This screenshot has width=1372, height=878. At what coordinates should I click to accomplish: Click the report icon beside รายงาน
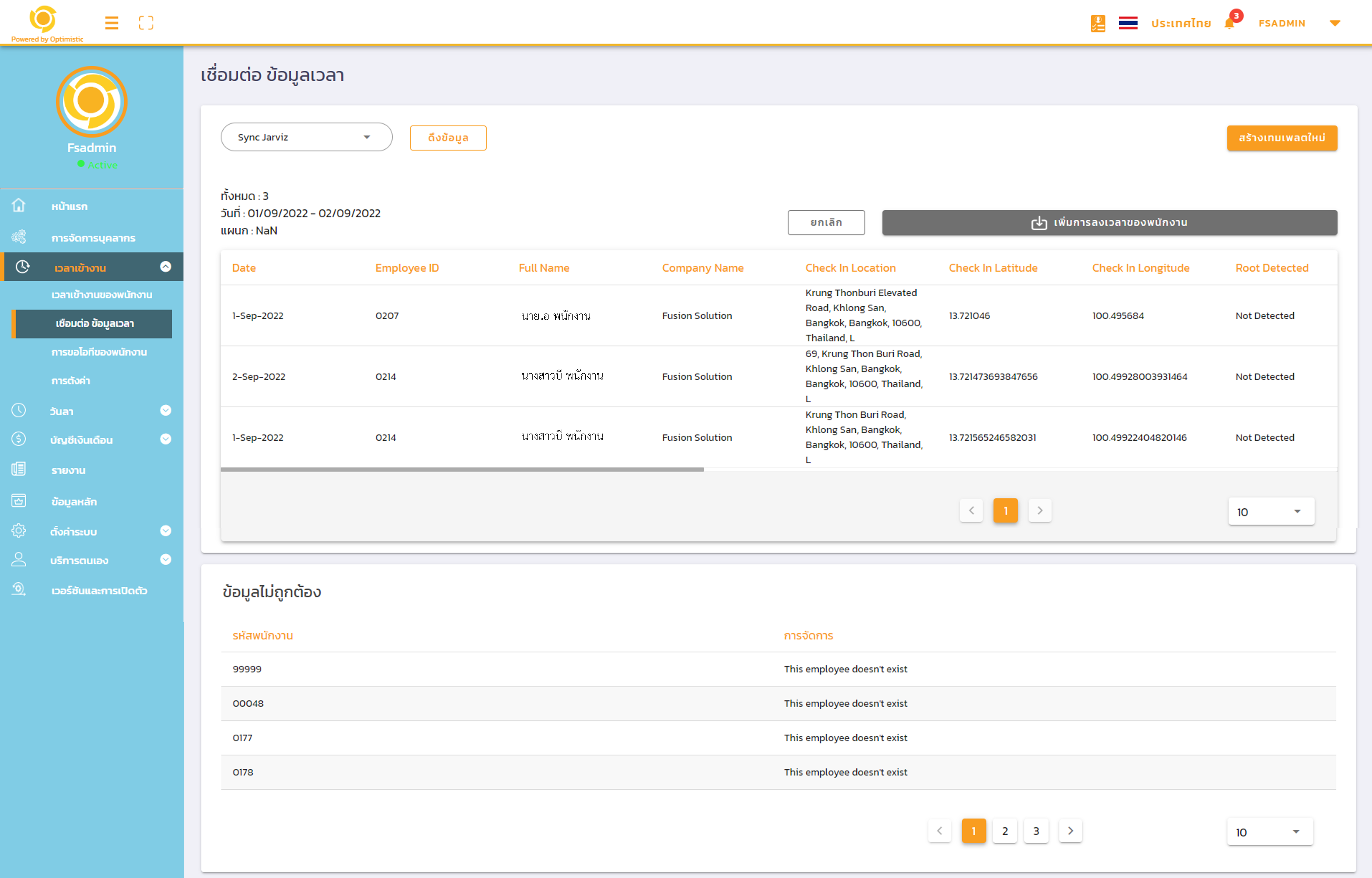click(x=19, y=469)
